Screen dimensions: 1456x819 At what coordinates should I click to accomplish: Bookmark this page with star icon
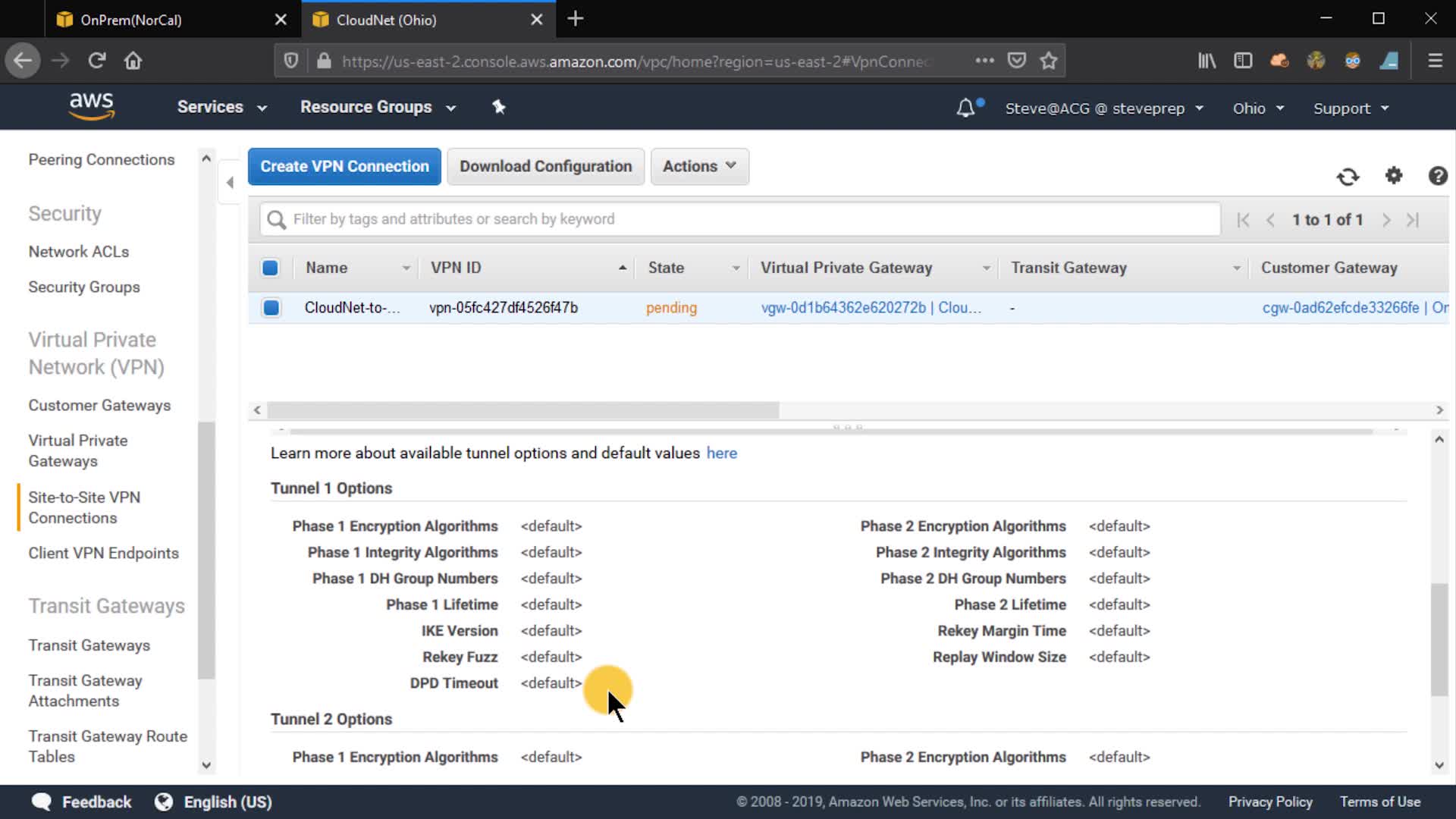pos(1049,61)
